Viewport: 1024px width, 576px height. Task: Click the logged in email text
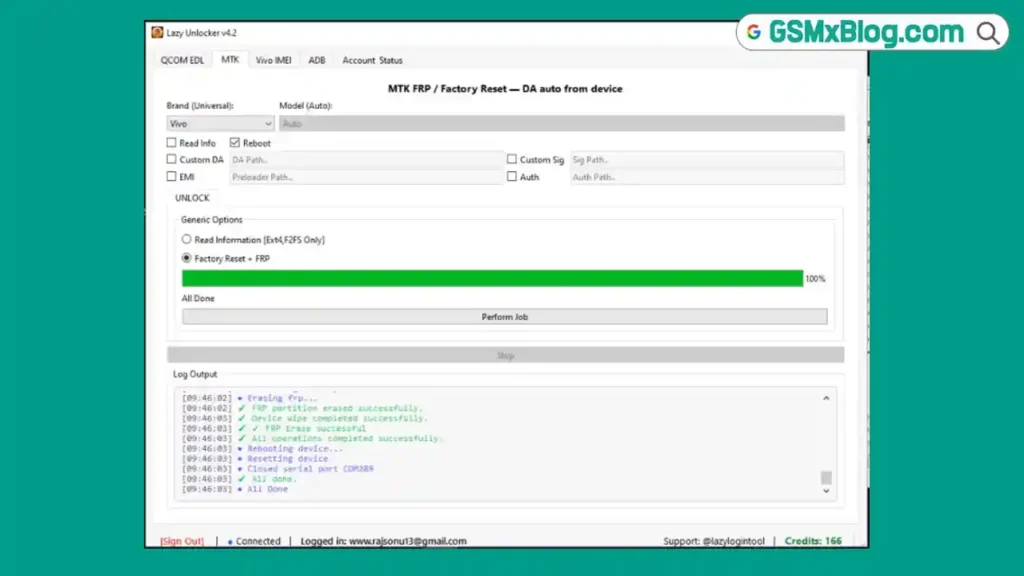pyautogui.click(x=383, y=541)
